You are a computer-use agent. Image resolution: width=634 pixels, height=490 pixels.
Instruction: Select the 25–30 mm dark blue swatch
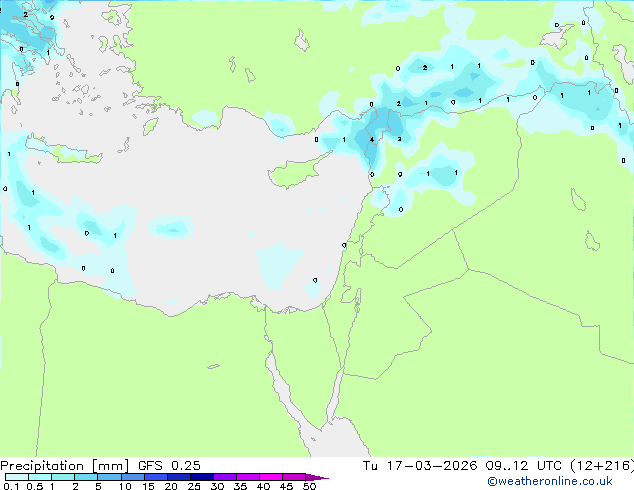pos(201,477)
